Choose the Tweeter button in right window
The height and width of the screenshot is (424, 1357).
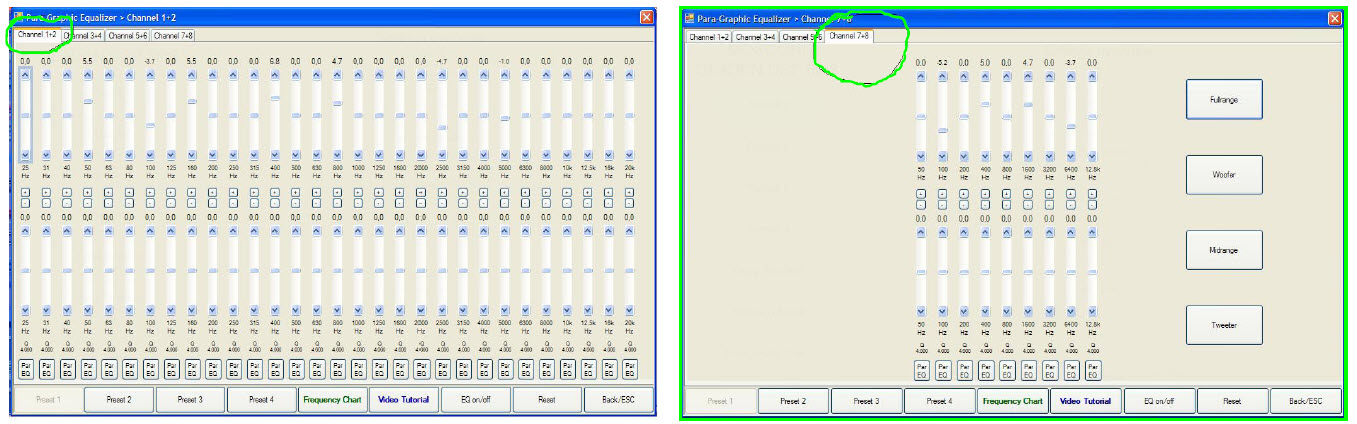pyautogui.click(x=1223, y=324)
